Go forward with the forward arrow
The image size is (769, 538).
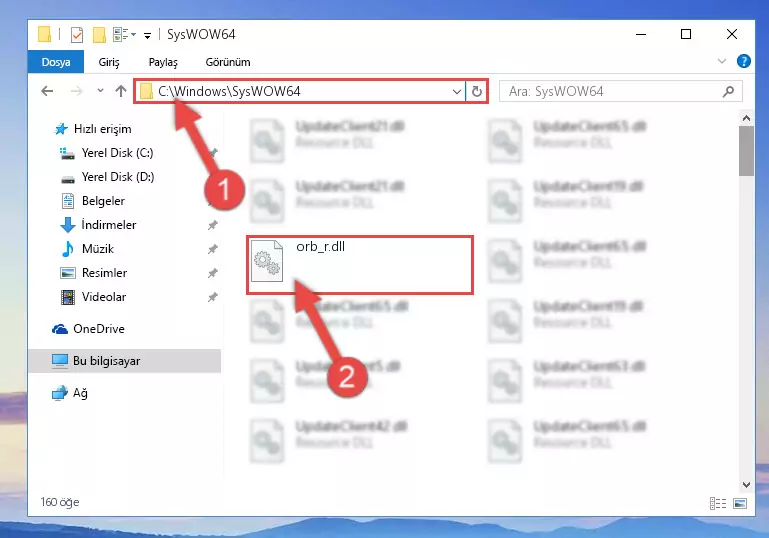click(x=77, y=91)
